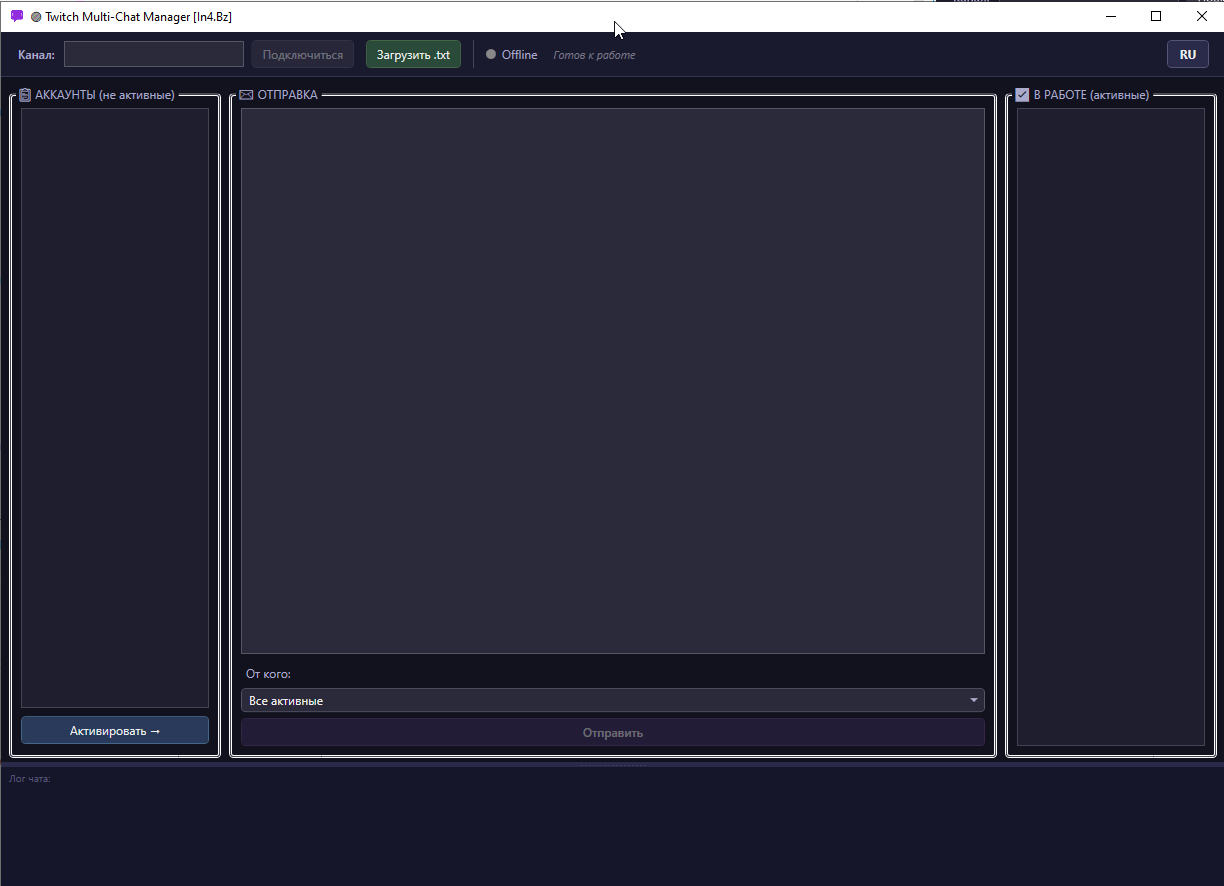Click the envelope icon beside ОТПРАВКА

[x=246, y=95]
